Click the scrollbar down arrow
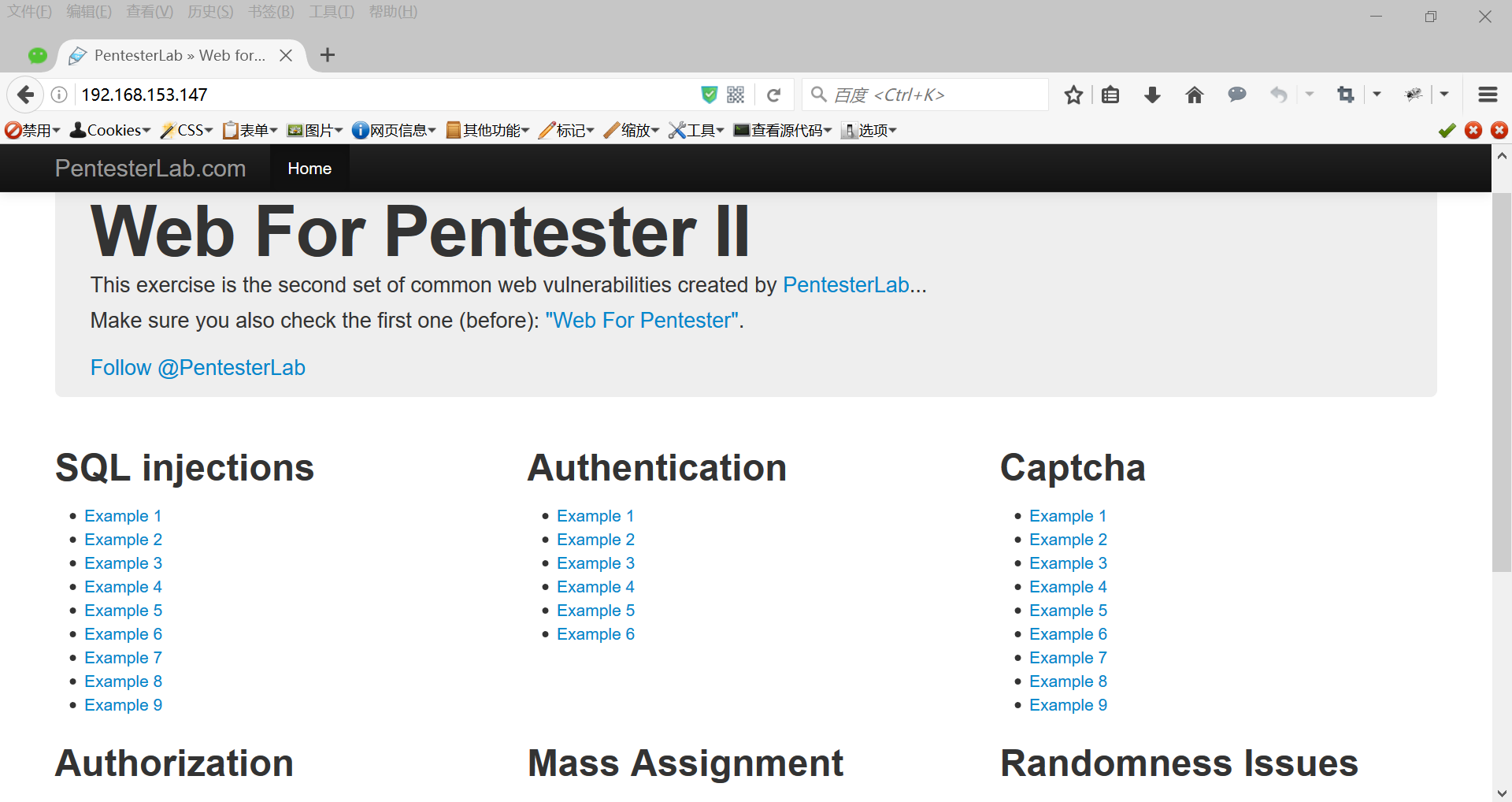The width and height of the screenshot is (1512, 802). [x=1502, y=793]
